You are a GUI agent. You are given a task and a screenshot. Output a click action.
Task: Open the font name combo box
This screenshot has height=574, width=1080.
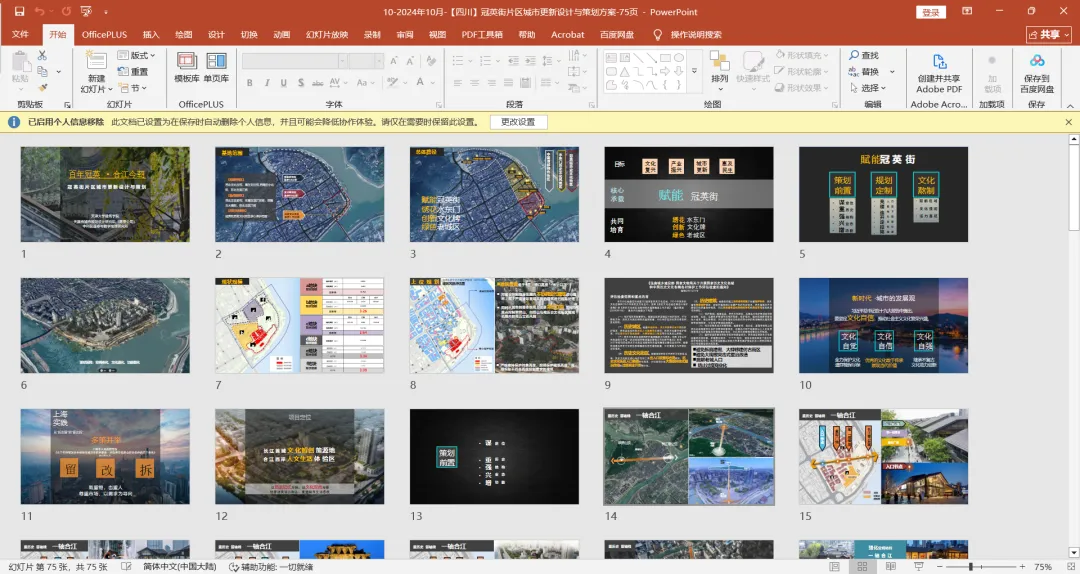[294, 61]
